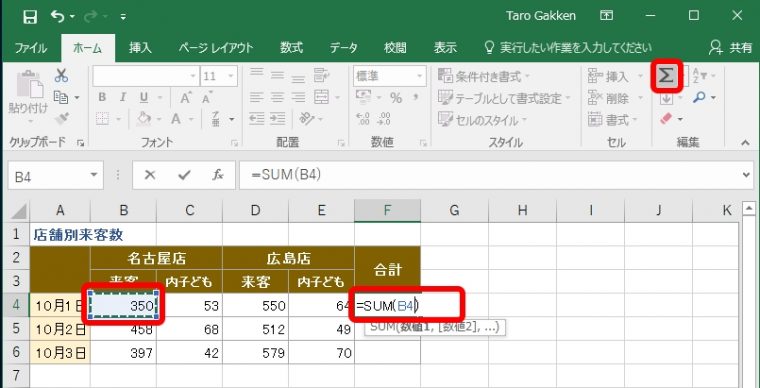The width and height of the screenshot is (760, 388).
Task: Open the font size dropdown
Action: point(231,77)
